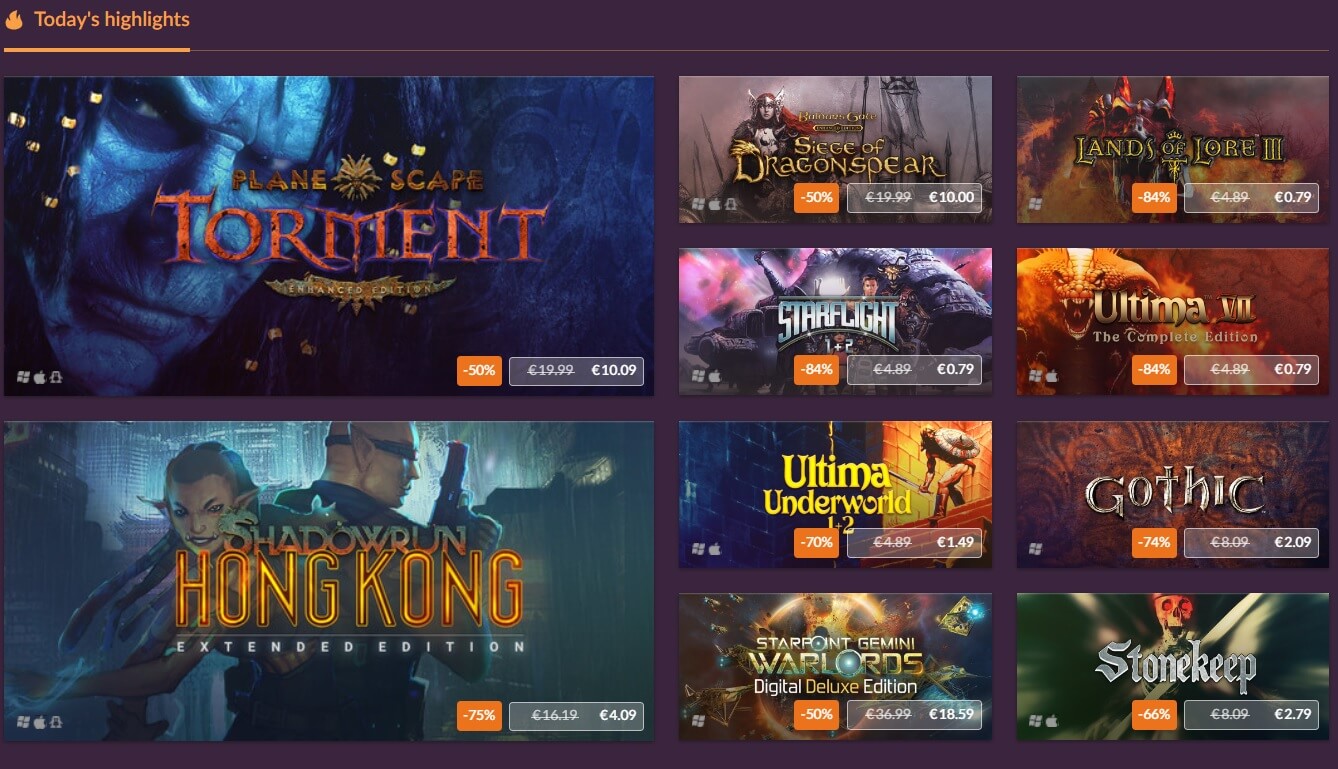Click the €10.09 price button for Planescape Torment

coord(576,371)
